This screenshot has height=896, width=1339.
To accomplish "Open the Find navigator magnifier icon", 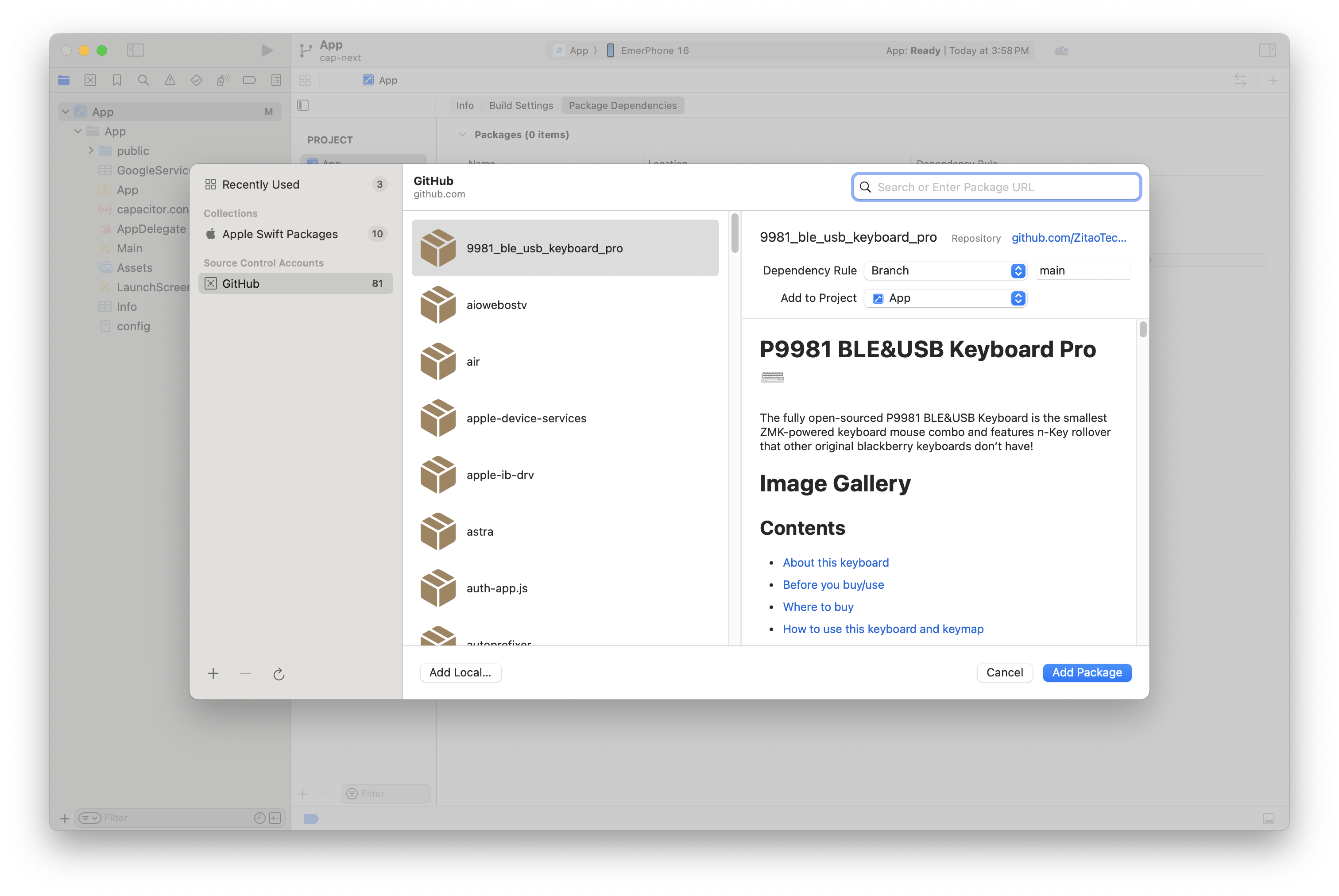I will pyautogui.click(x=143, y=81).
